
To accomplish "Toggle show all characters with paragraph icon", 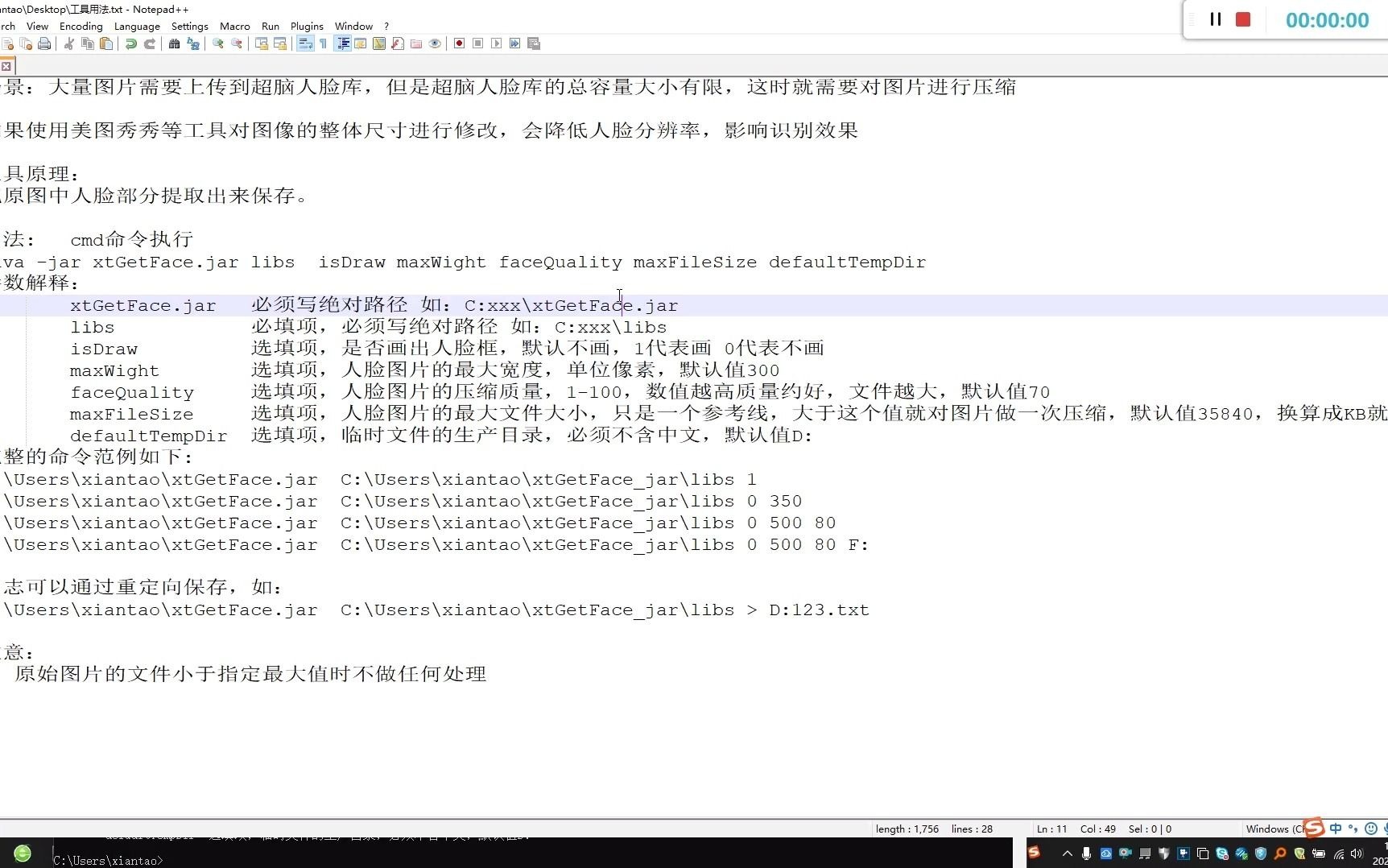I will [x=322, y=43].
